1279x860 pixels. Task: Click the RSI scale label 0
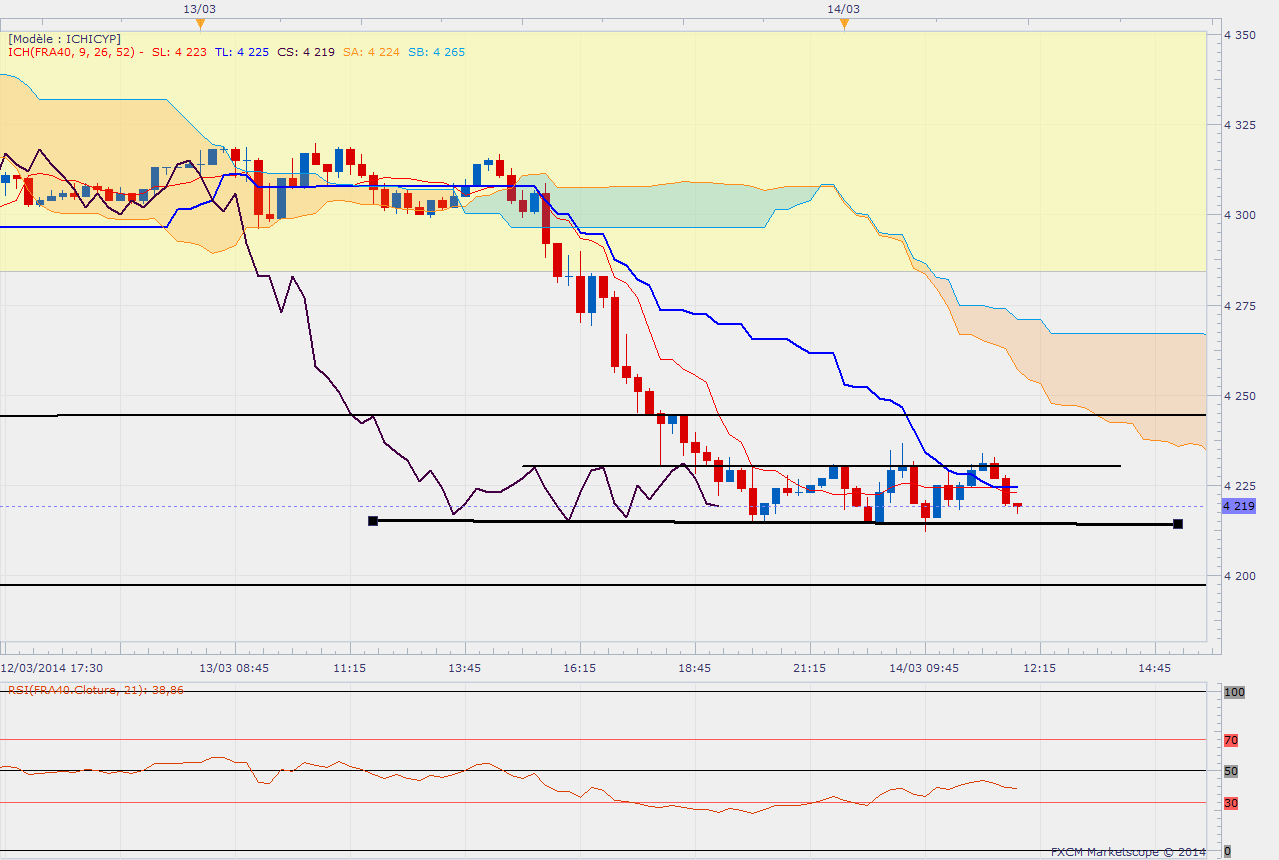pyautogui.click(x=1228, y=851)
